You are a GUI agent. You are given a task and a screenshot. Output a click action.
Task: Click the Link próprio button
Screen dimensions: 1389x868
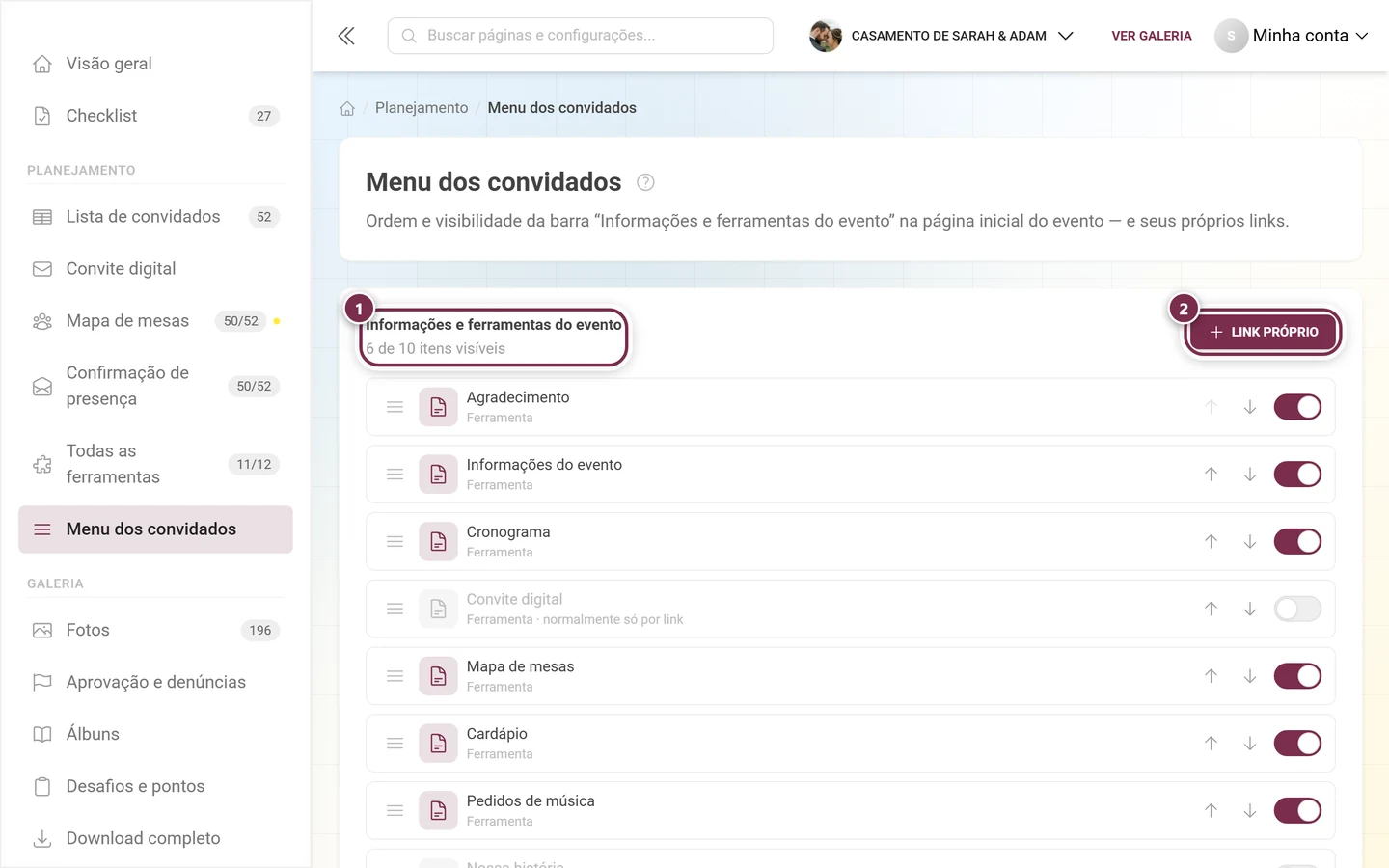coord(1264,332)
